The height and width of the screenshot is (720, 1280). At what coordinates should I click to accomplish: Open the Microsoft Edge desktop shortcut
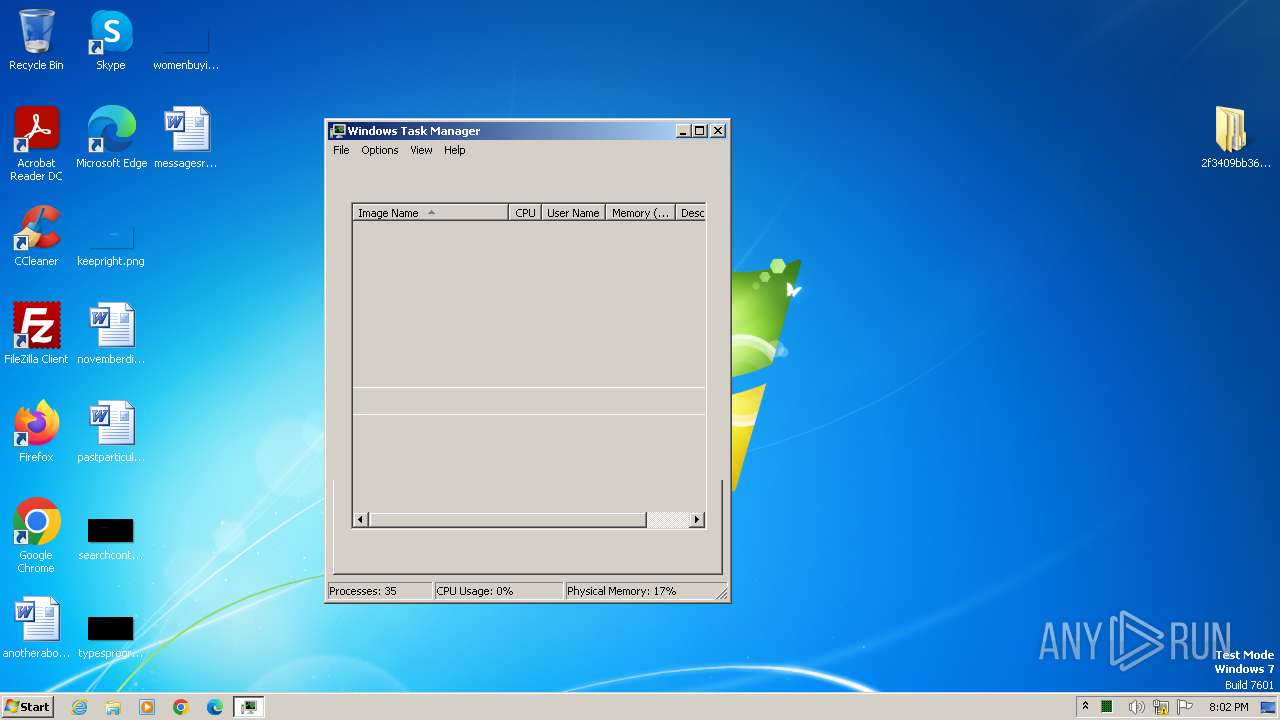coord(111,138)
